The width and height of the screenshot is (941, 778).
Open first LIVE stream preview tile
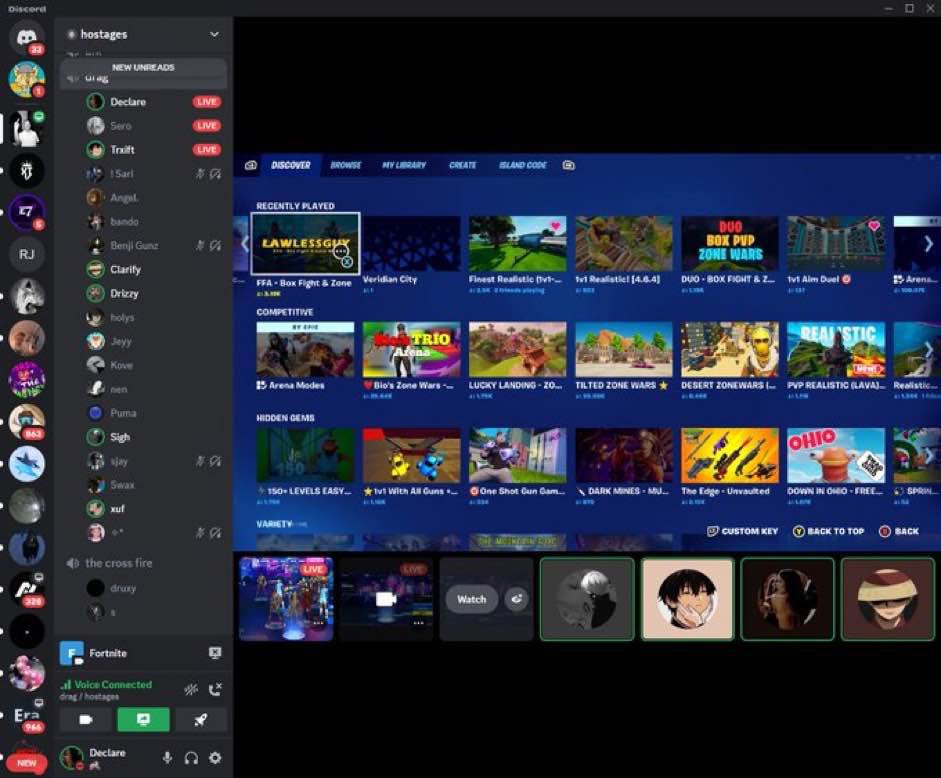click(x=286, y=599)
